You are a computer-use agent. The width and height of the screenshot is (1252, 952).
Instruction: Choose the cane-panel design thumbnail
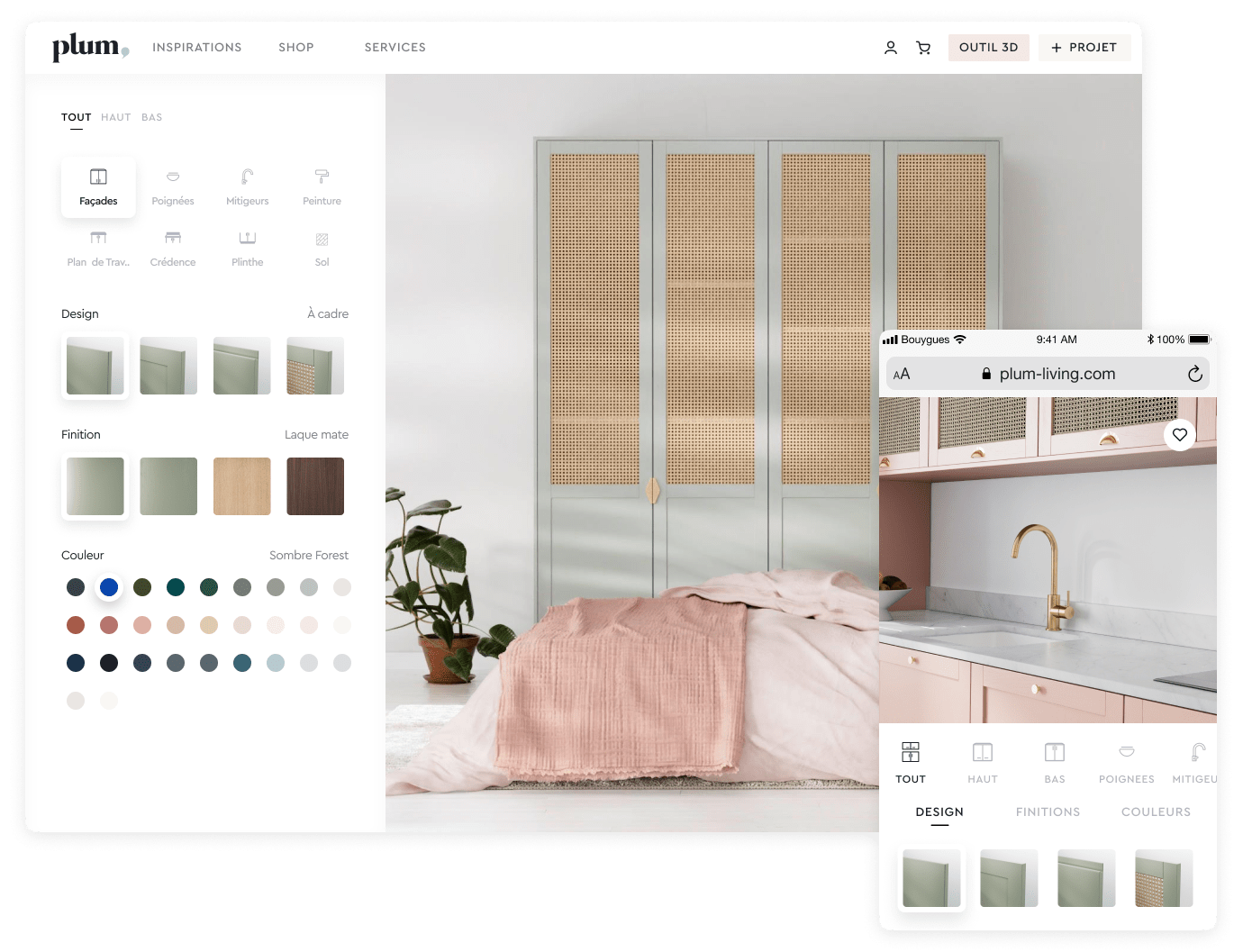315,366
